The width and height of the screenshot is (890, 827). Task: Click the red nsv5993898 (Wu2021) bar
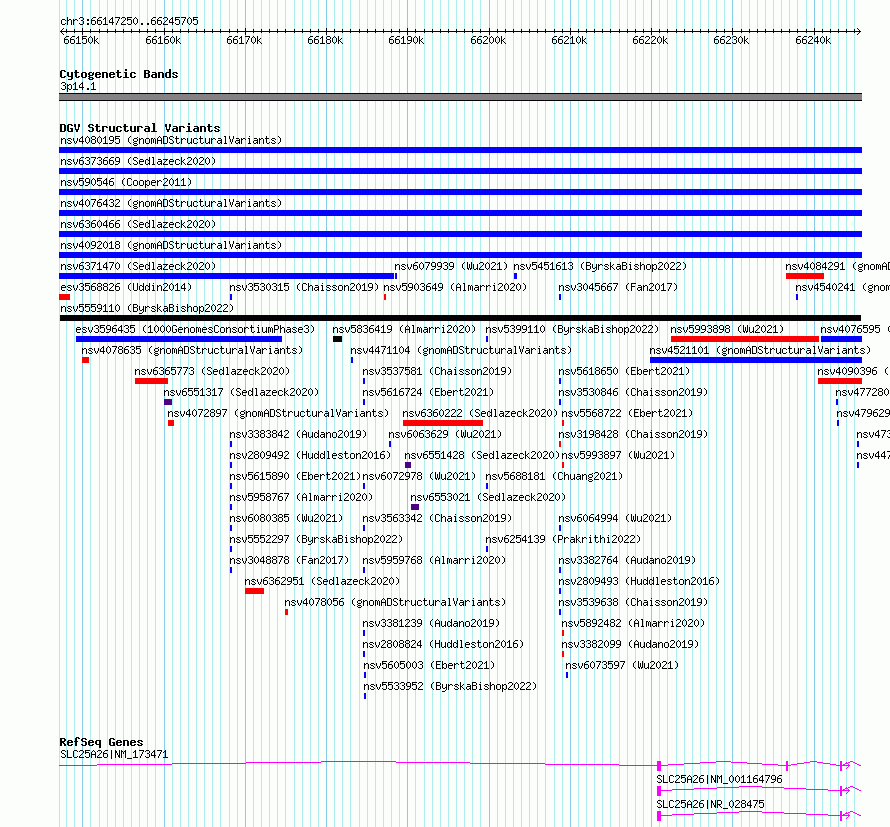(x=745, y=339)
